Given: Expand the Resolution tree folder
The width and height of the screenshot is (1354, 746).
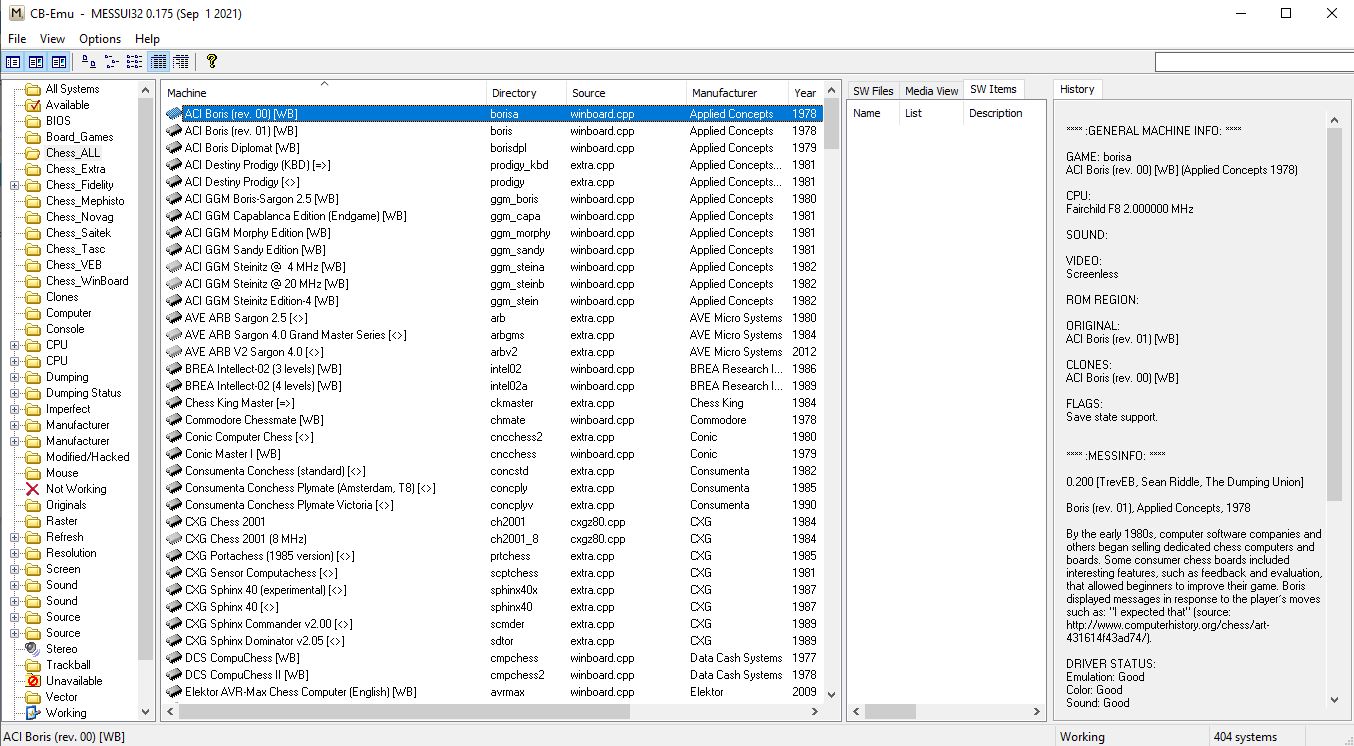Looking at the screenshot, I should click(x=15, y=553).
